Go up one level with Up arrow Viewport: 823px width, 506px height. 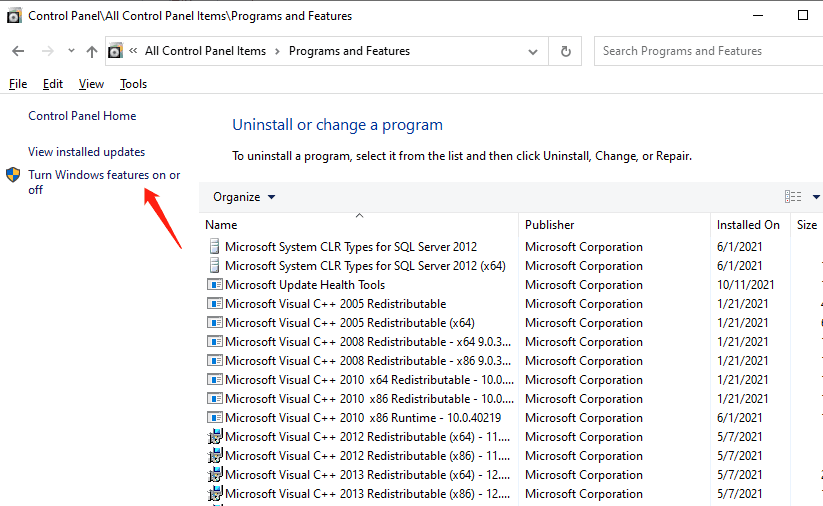point(92,51)
